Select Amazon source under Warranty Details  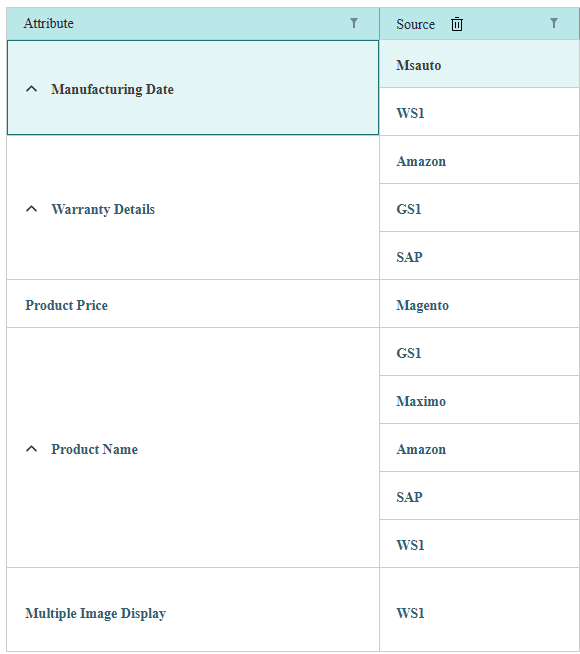click(x=479, y=160)
